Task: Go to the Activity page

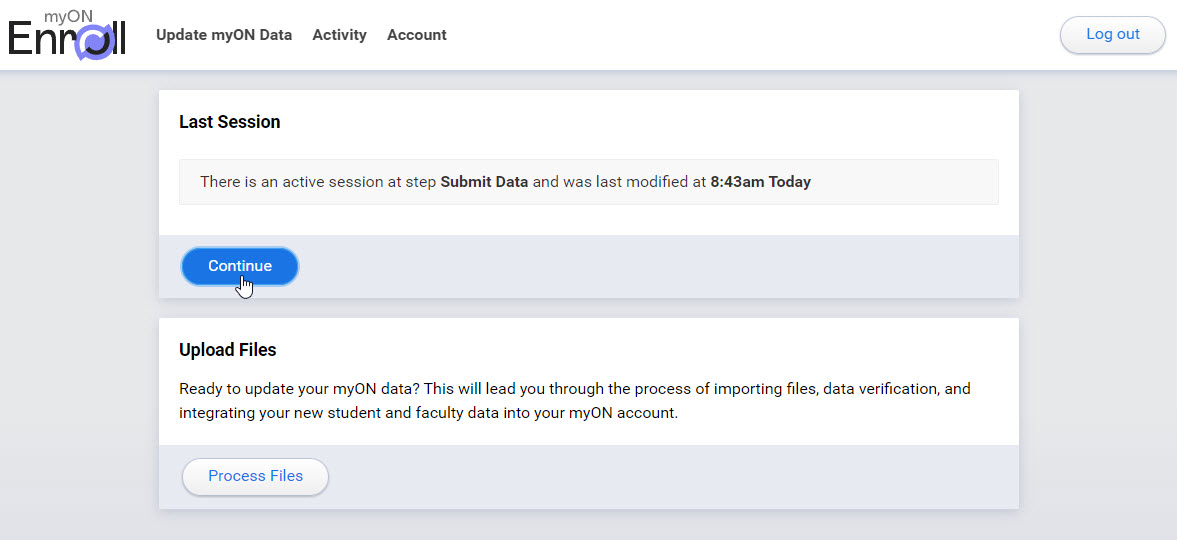Action: [x=339, y=35]
